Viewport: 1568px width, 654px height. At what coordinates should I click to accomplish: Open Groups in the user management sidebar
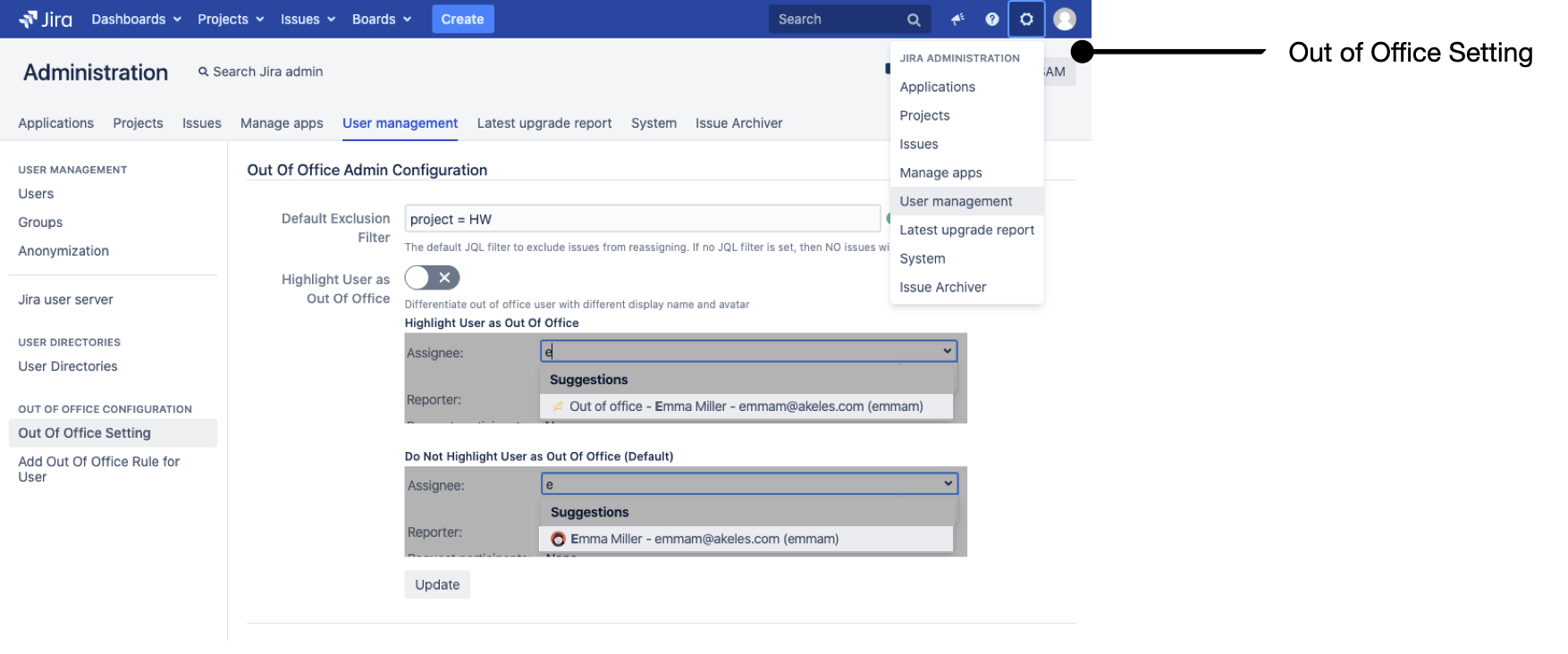(x=40, y=222)
